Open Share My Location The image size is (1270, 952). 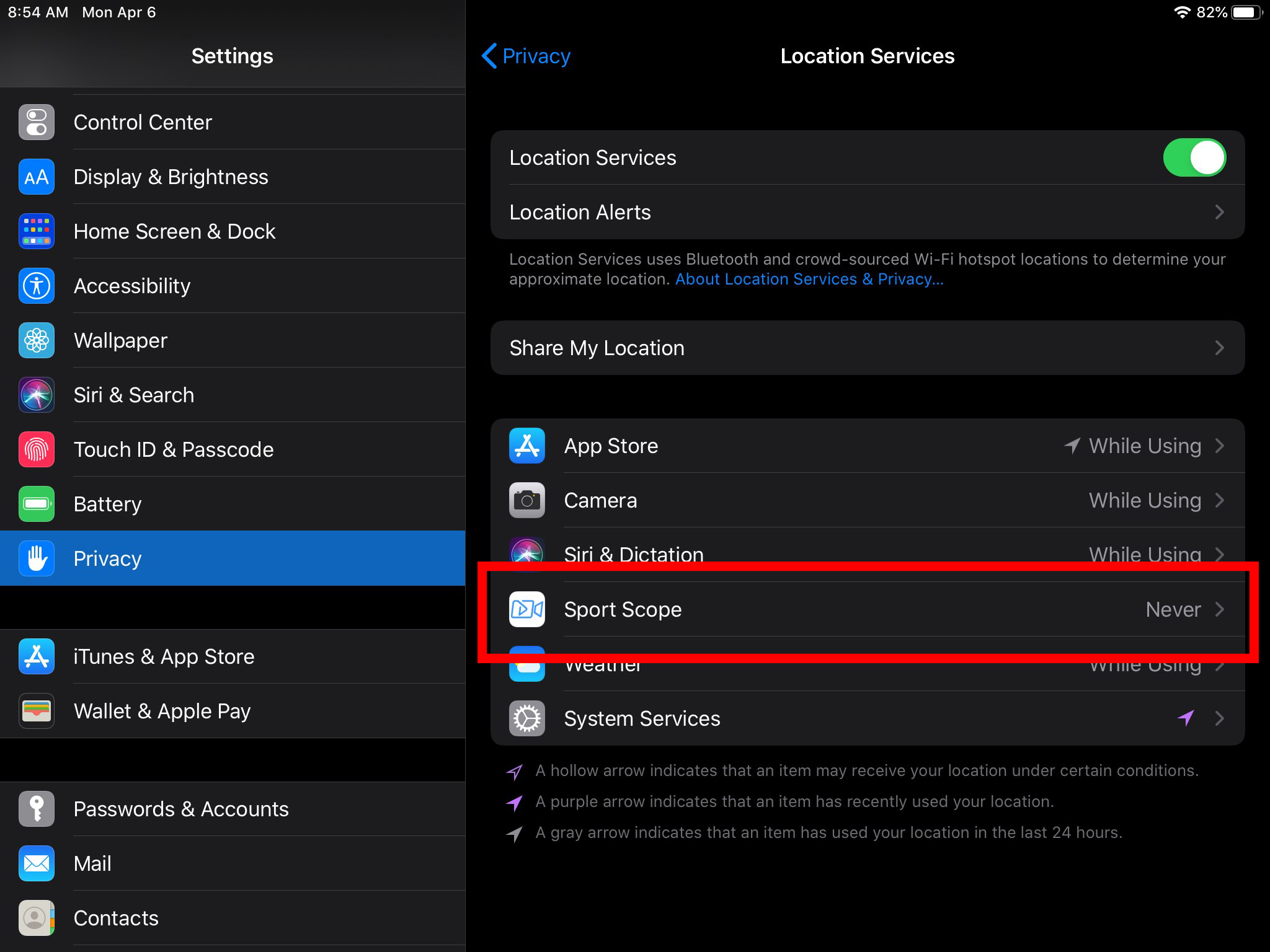click(868, 348)
